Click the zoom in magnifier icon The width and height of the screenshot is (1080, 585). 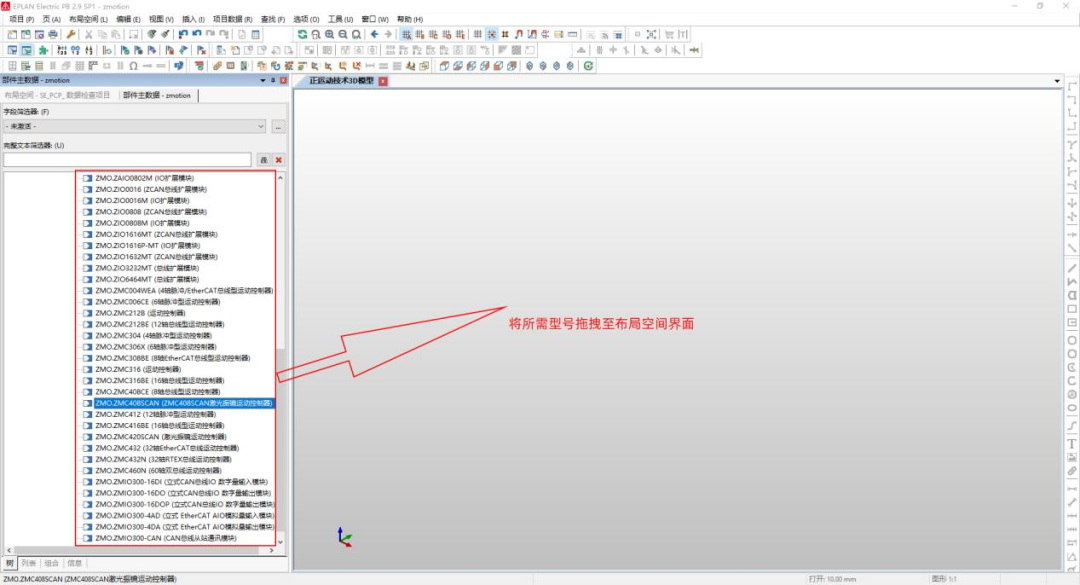[329, 34]
